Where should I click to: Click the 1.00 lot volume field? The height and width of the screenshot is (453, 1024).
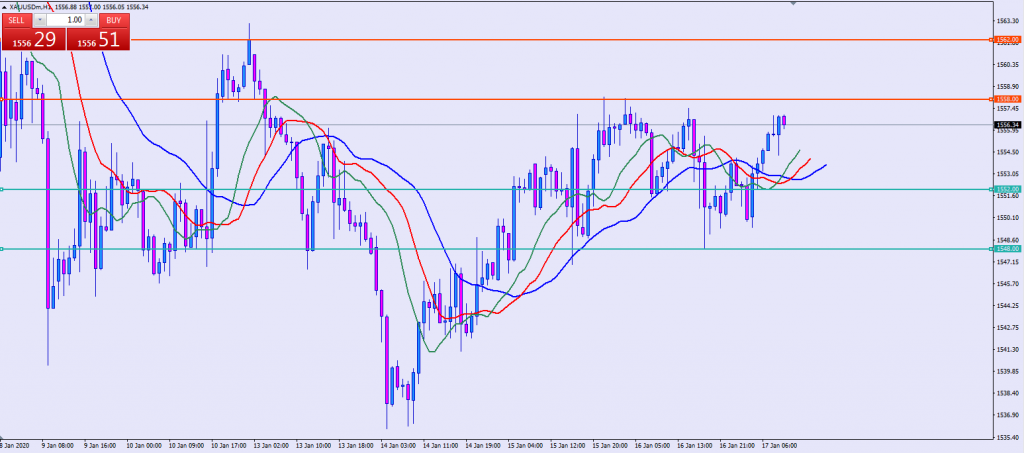[x=66, y=19]
